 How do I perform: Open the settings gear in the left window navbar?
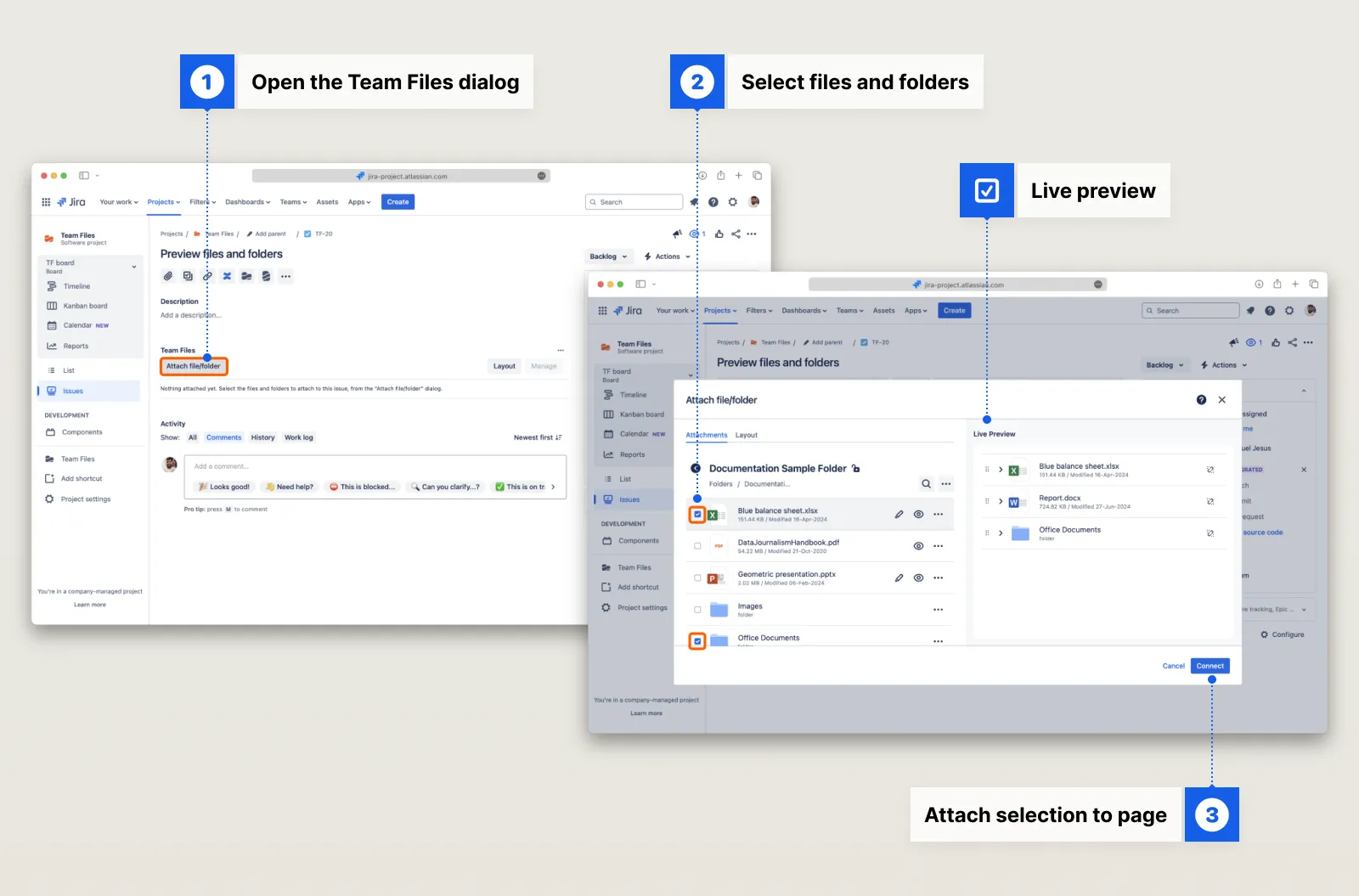click(x=733, y=202)
